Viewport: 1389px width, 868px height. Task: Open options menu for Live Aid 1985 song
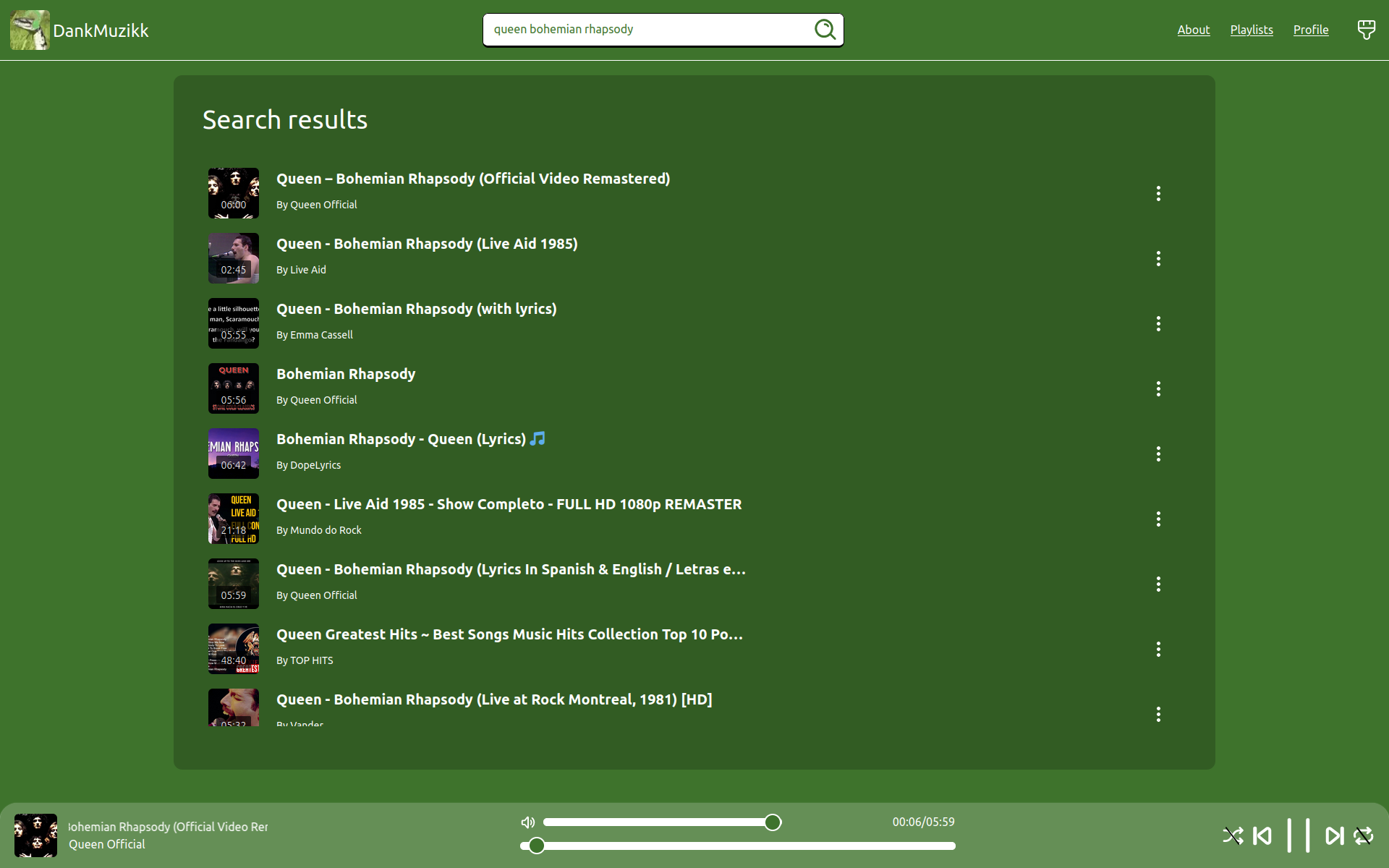[x=1158, y=258]
